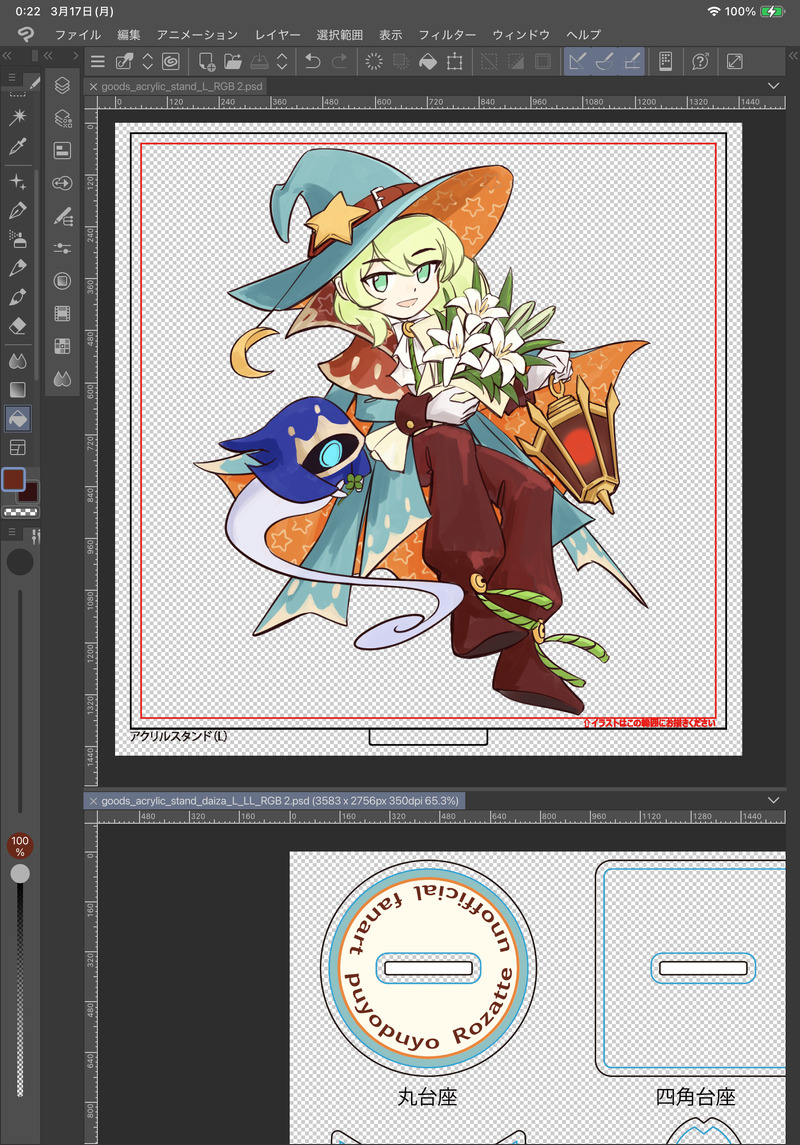Select the transparent color checkered swatch

(21, 513)
